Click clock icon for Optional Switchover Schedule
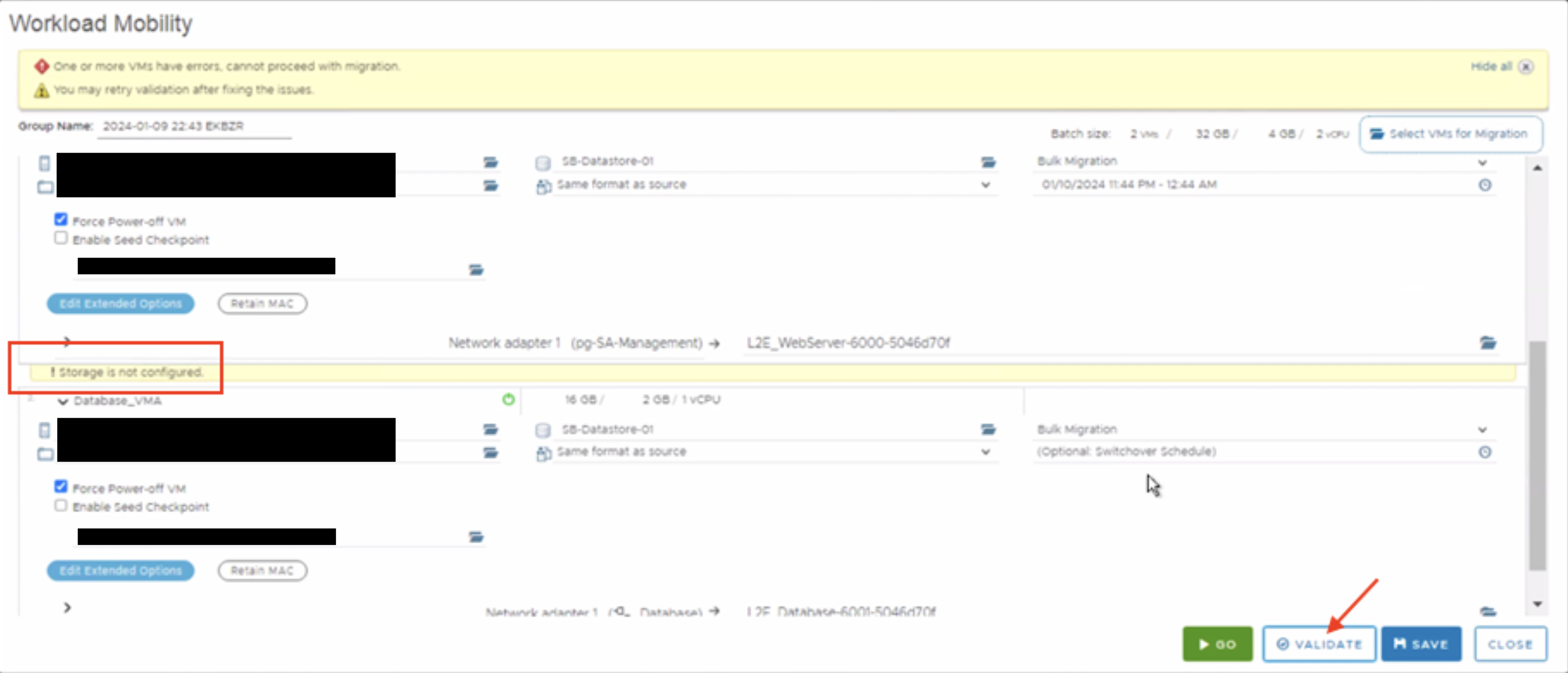The height and width of the screenshot is (673, 1568). pyautogui.click(x=1484, y=452)
